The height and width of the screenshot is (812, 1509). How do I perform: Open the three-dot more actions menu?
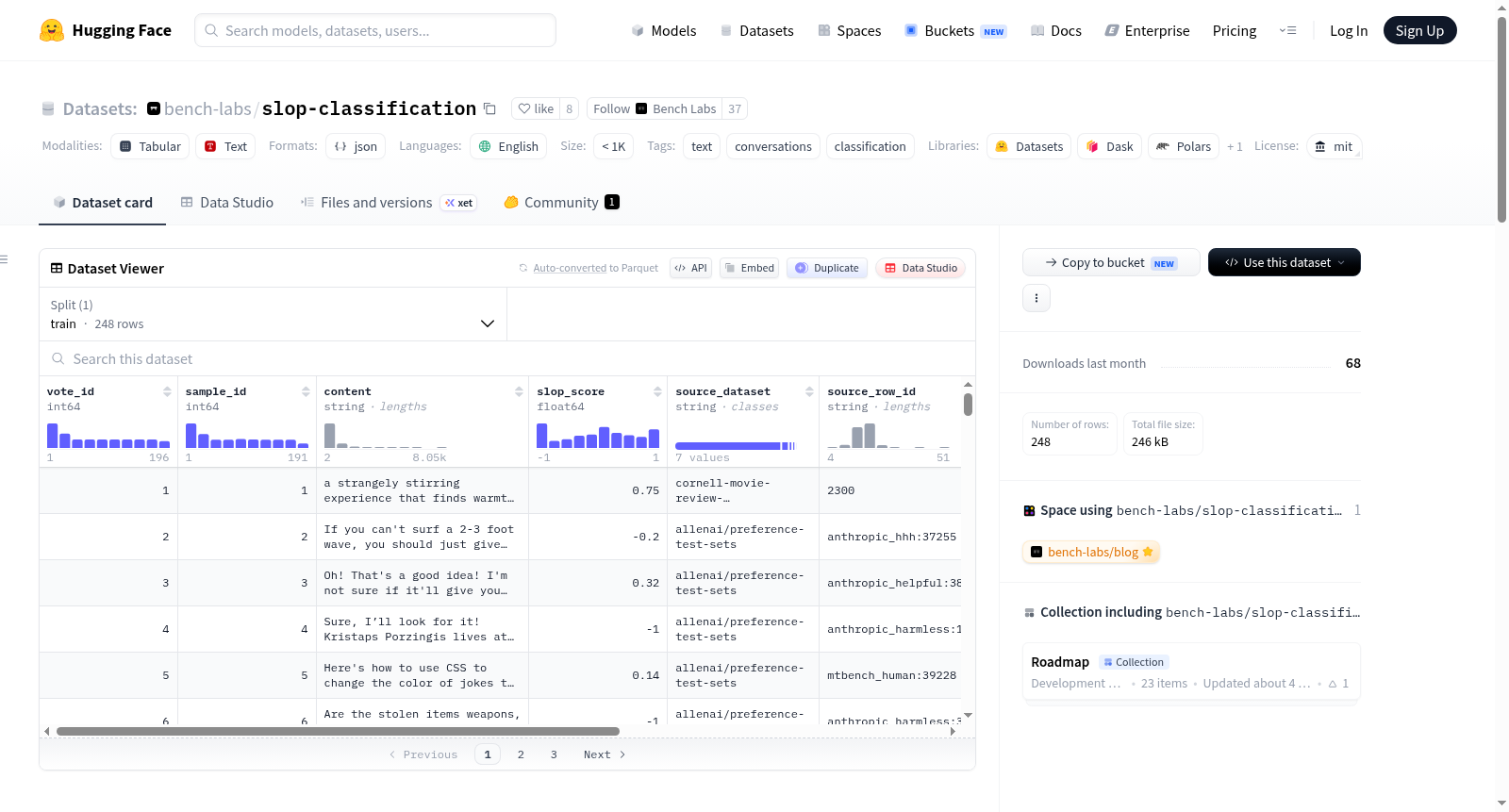[x=1036, y=298]
